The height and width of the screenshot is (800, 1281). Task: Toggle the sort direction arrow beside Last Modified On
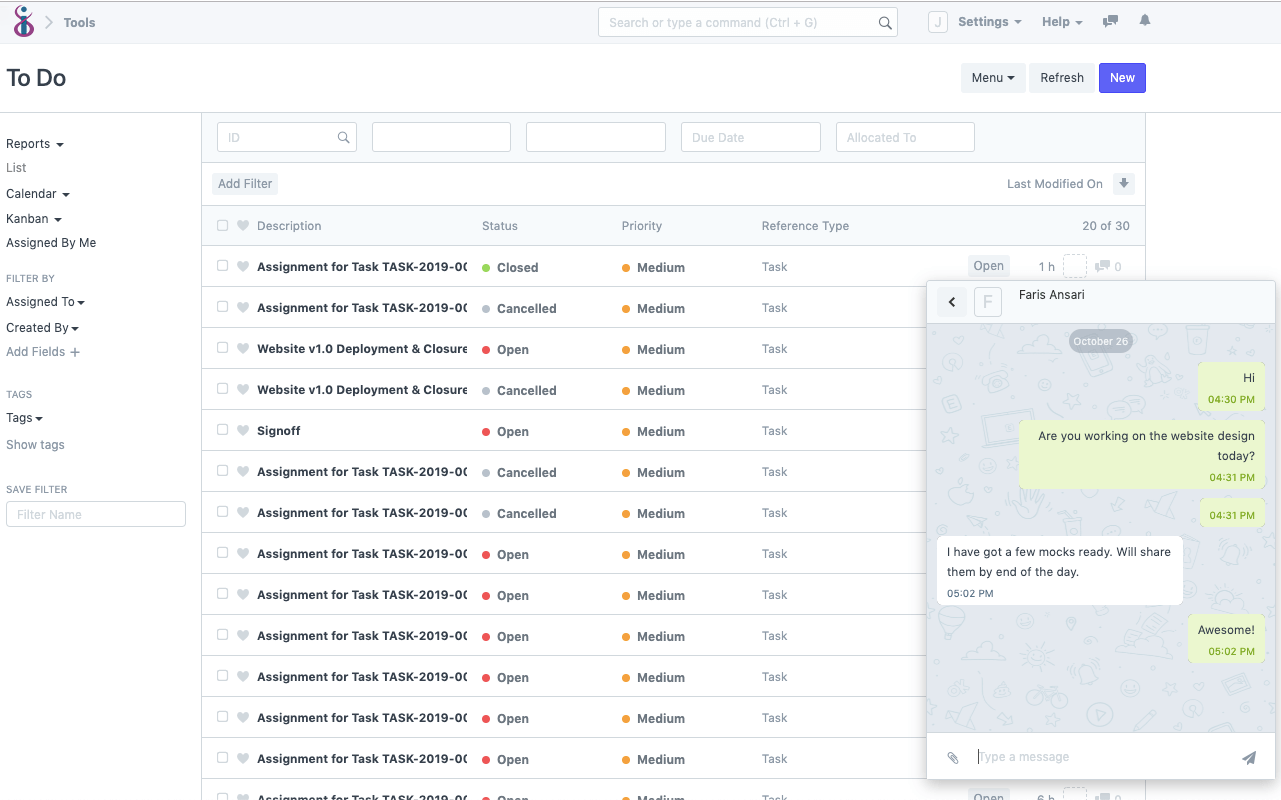point(1124,184)
